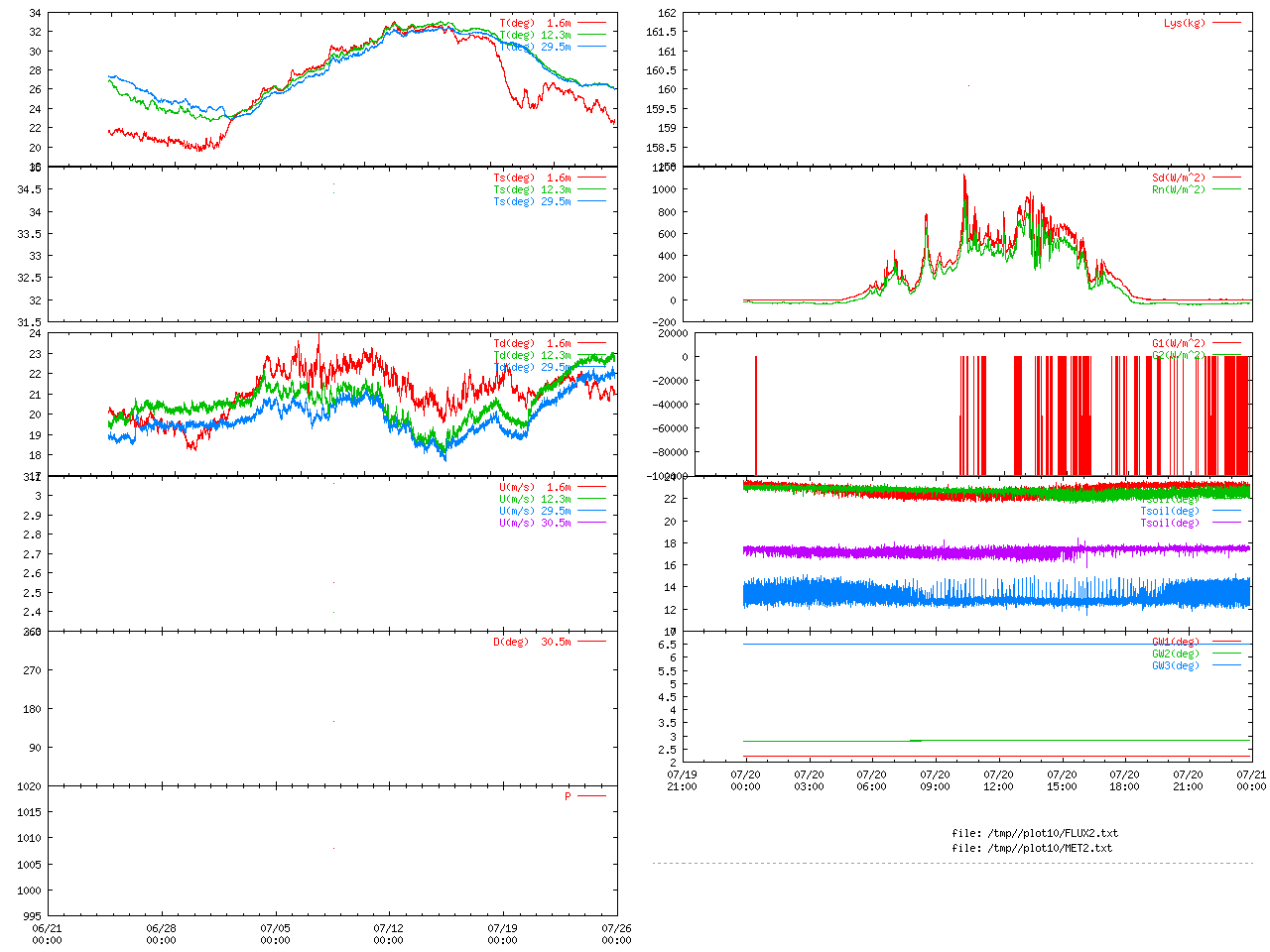Click the '07/20 18:00' time axis label
Screen dimensions: 1270x952
(1125, 780)
